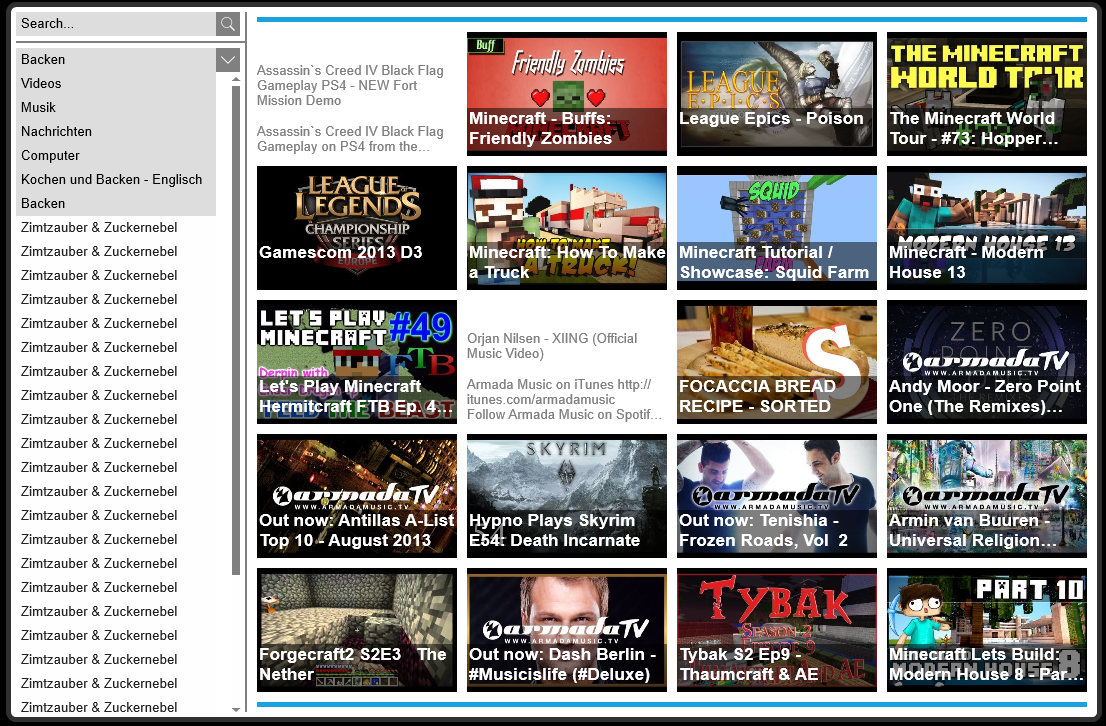Click the sidebar scrollbar down arrow
The image size is (1106, 726).
click(x=236, y=709)
